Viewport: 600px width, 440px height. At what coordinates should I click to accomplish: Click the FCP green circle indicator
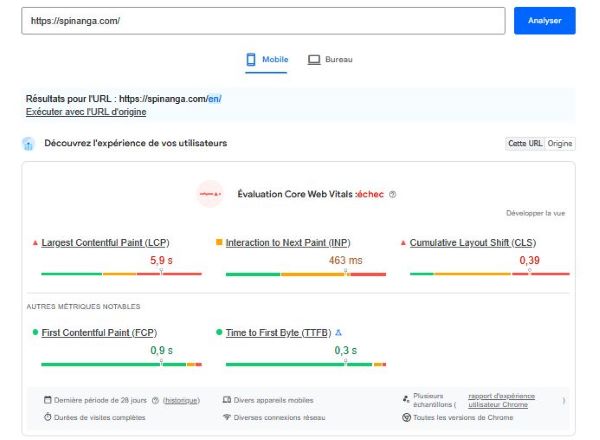click(x=36, y=332)
